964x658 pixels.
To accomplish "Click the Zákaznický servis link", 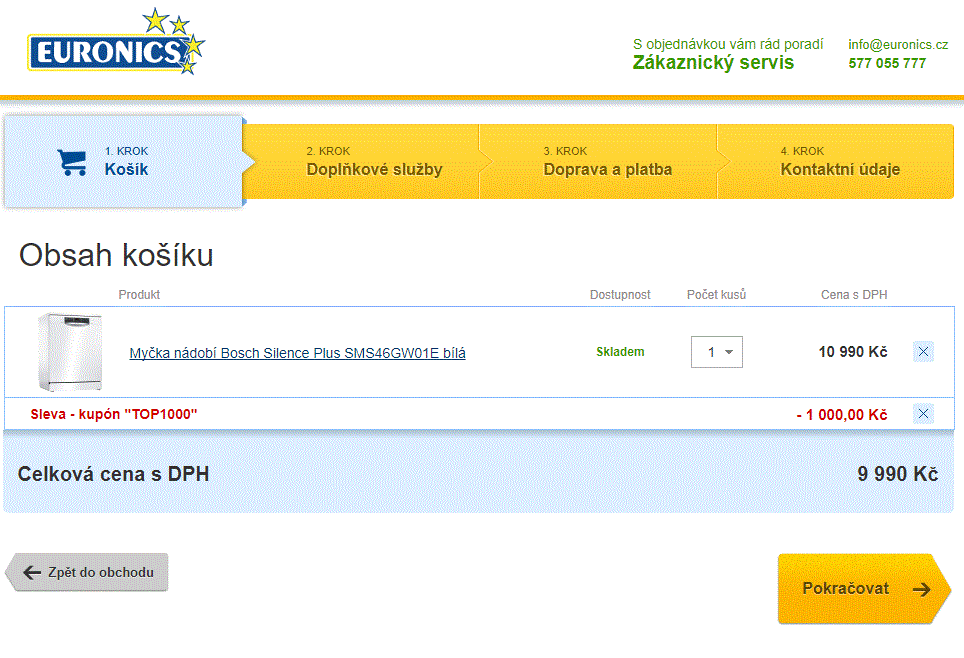I will tap(713, 63).
